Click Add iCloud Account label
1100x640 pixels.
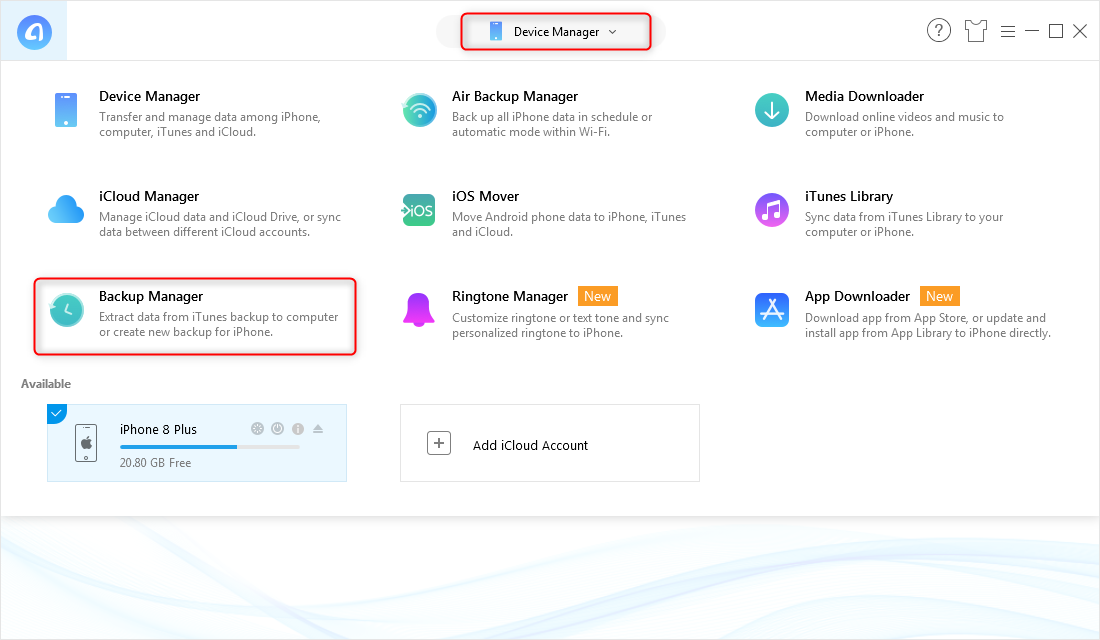tap(530, 445)
